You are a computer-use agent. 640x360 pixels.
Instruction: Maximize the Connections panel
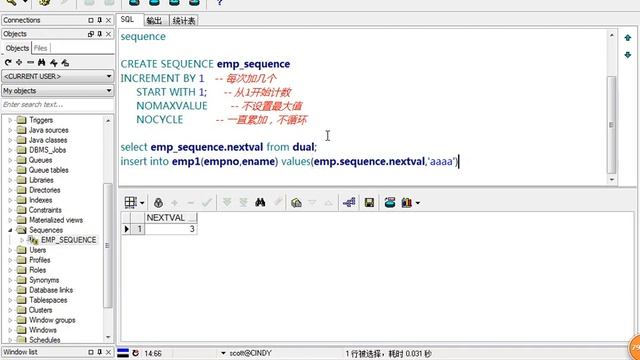tap(91, 20)
